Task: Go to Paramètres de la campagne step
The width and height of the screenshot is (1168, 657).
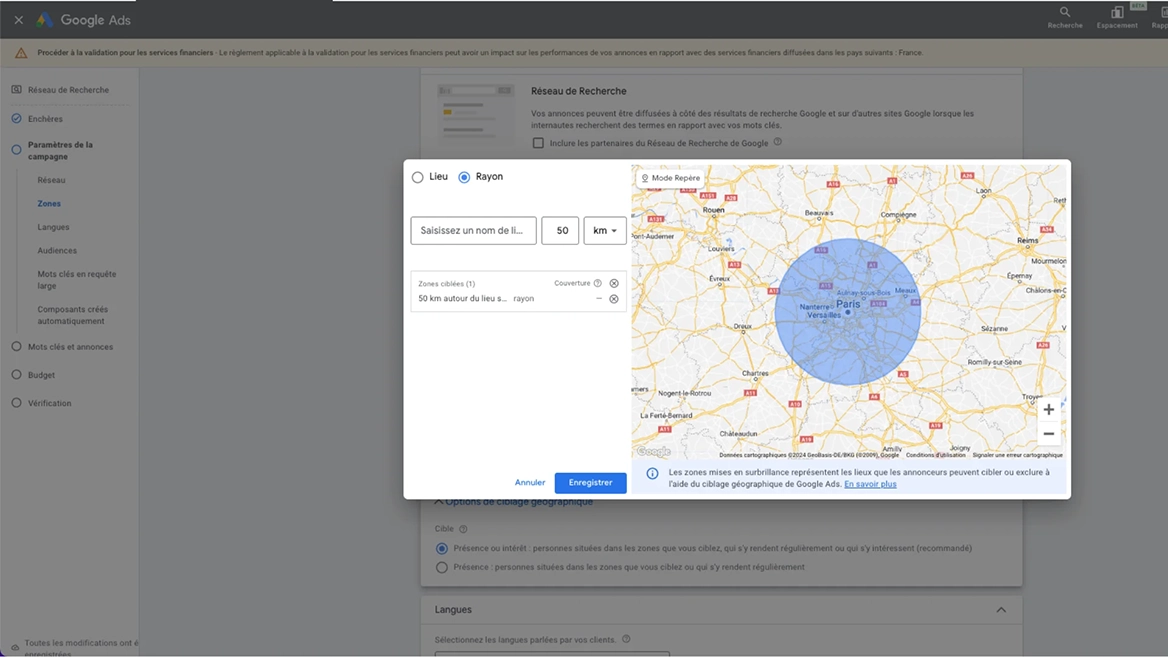Action: (x=60, y=150)
